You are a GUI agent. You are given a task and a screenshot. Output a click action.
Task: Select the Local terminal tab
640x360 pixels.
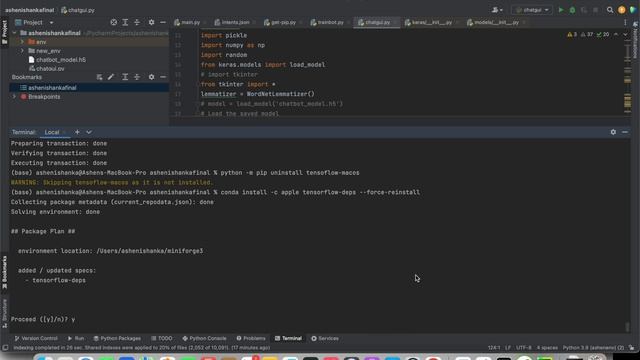[52, 132]
